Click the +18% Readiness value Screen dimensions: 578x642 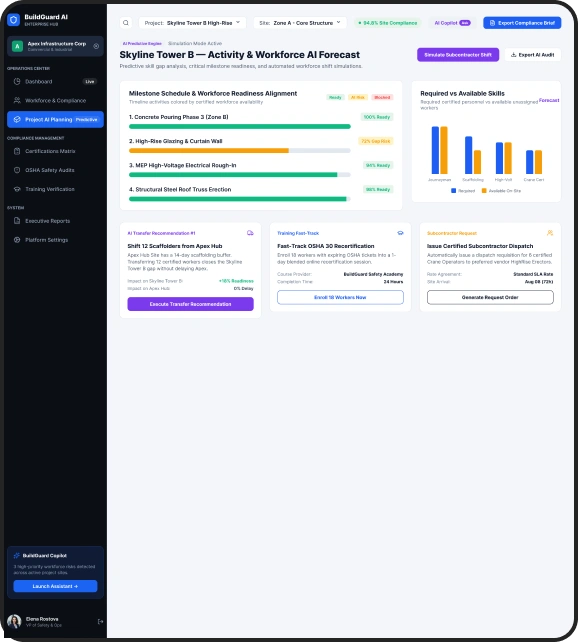click(236, 281)
